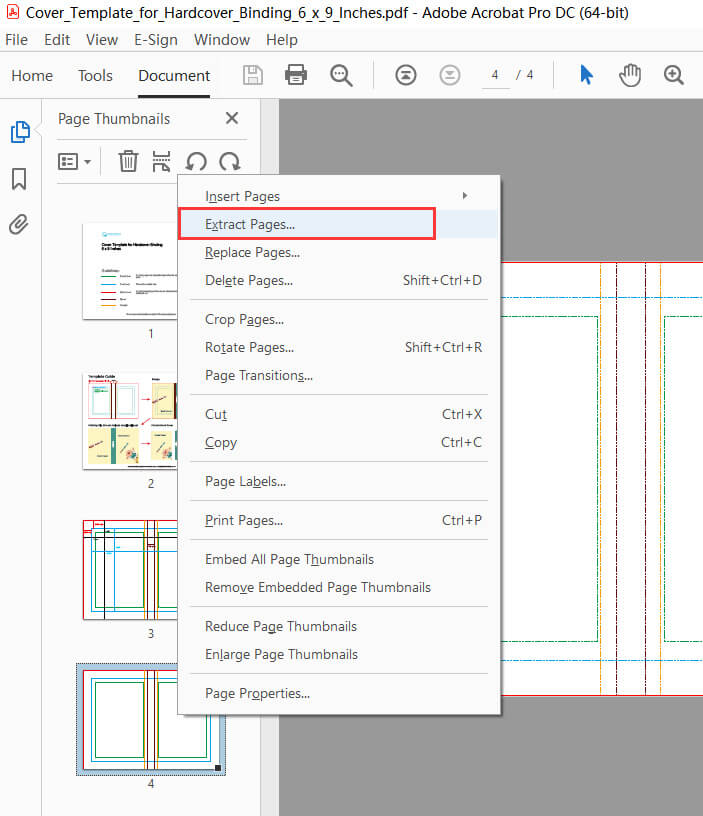Switch to the Home tab

pos(32,76)
